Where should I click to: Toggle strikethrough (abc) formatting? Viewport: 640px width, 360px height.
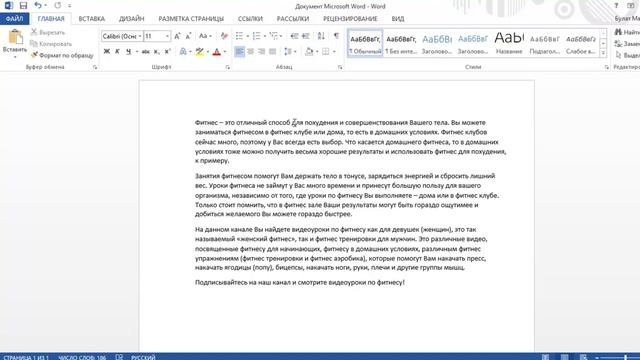click(145, 51)
